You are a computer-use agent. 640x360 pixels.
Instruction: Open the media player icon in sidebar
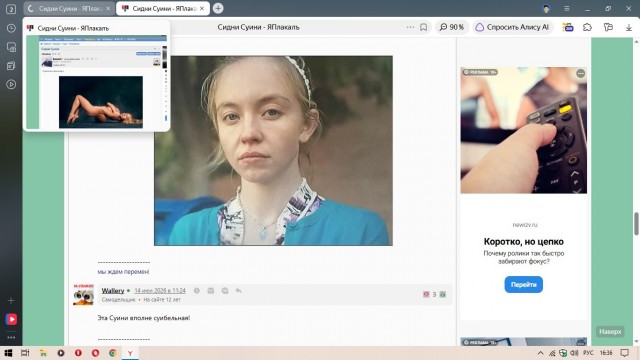click(11, 84)
